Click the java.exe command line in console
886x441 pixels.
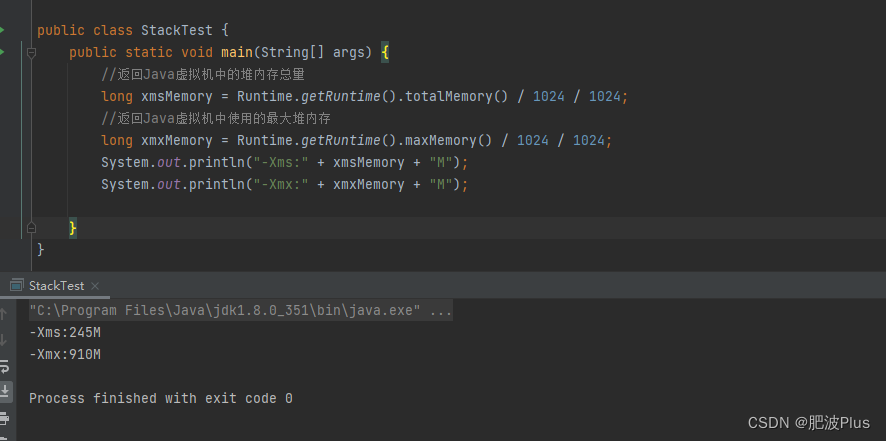(241, 310)
